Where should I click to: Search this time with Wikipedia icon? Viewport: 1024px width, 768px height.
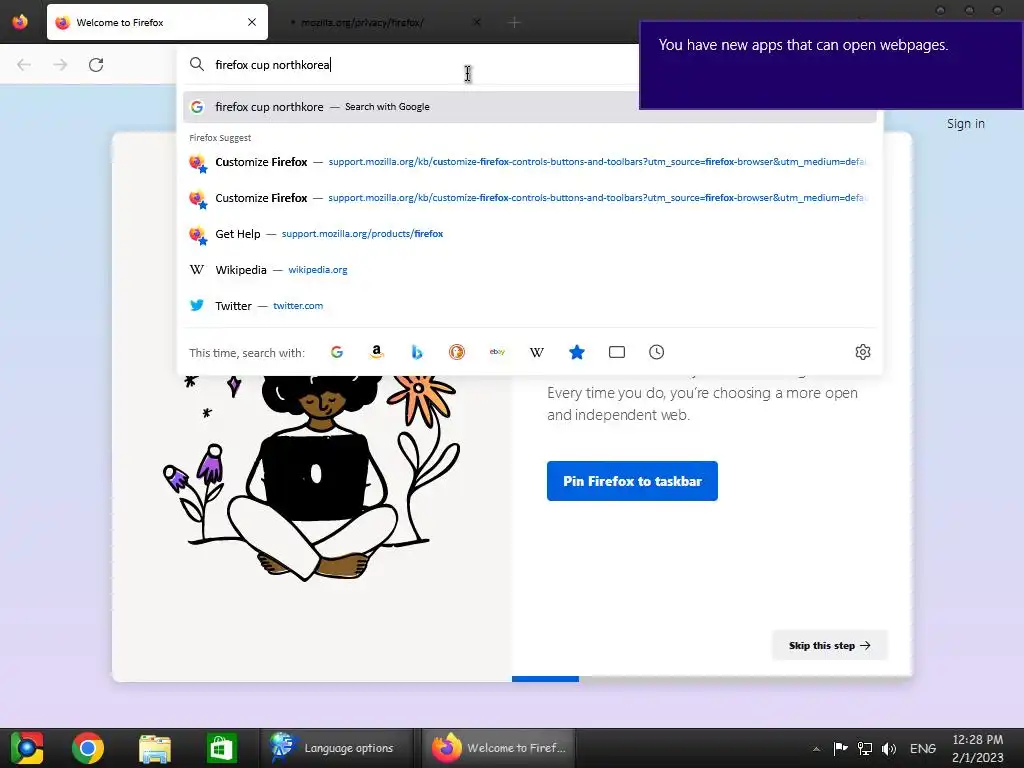tap(537, 352)
